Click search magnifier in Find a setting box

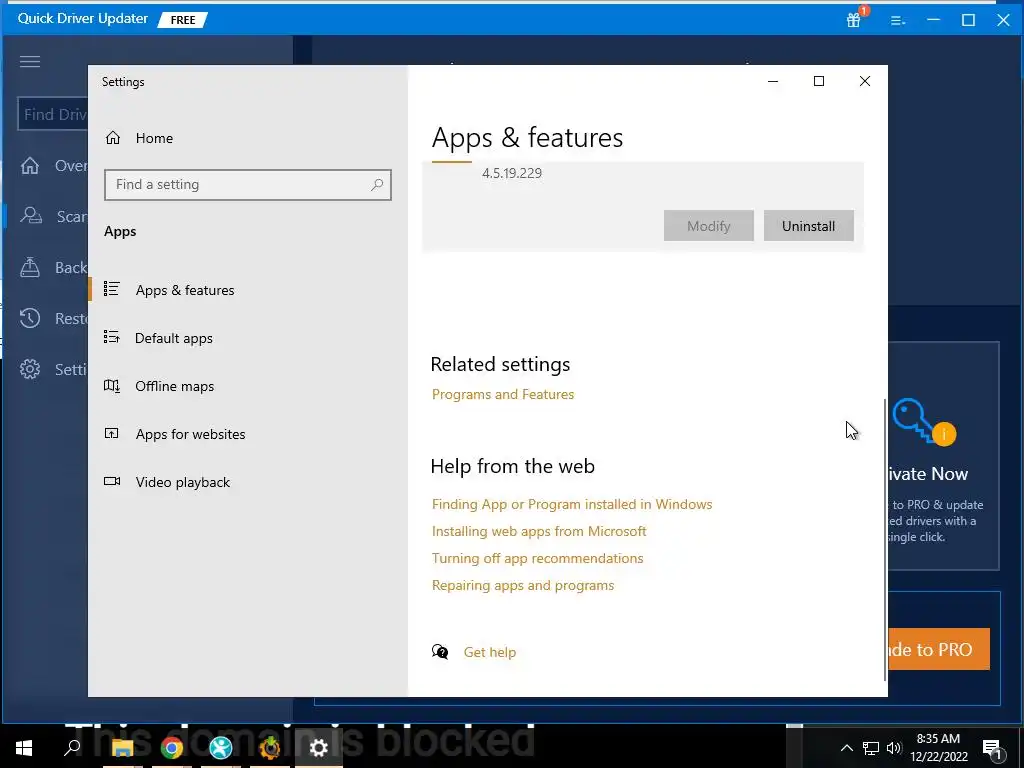click(x=377, y=185)
